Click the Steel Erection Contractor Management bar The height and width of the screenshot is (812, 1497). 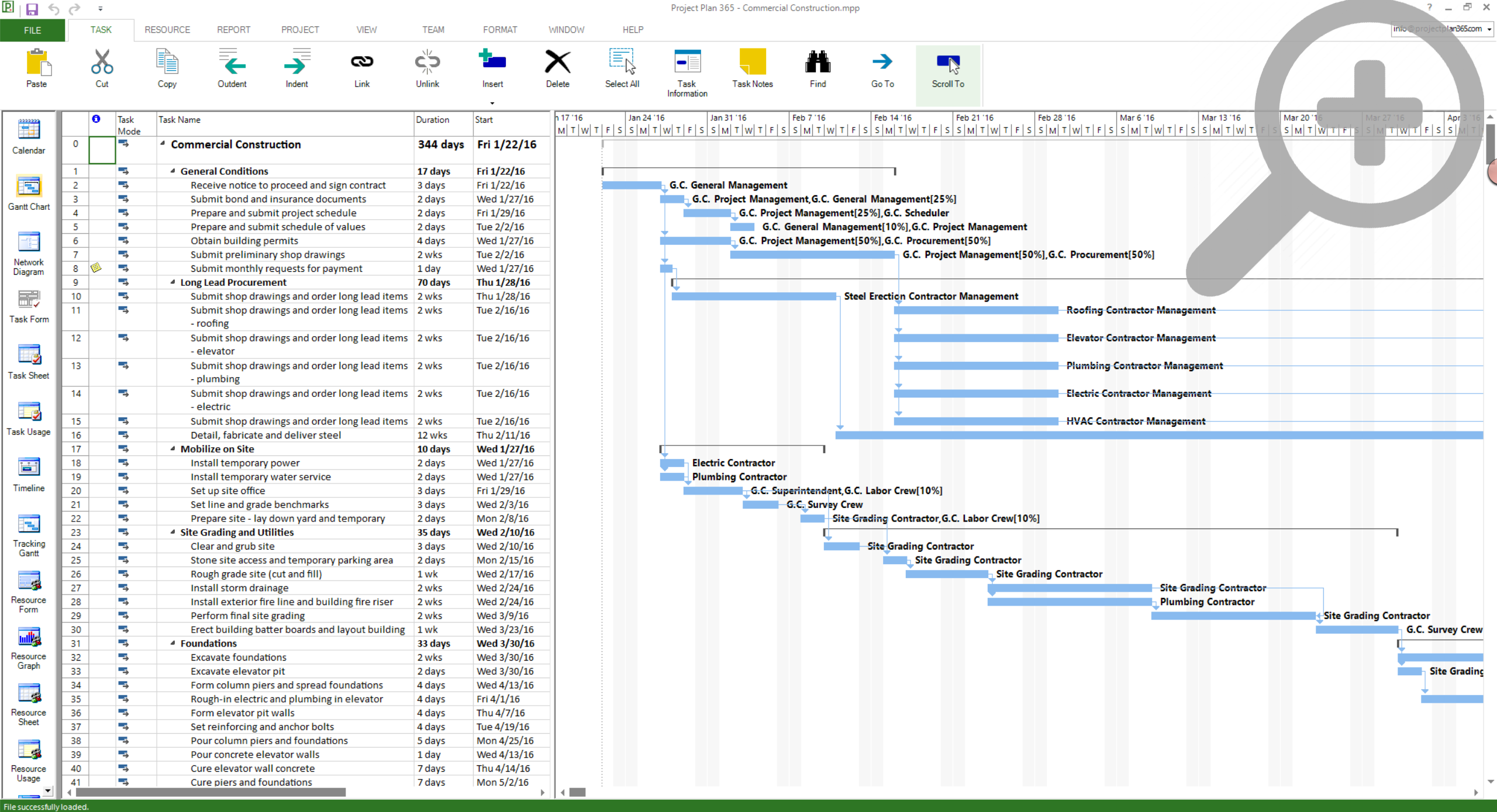click(754, 296)
